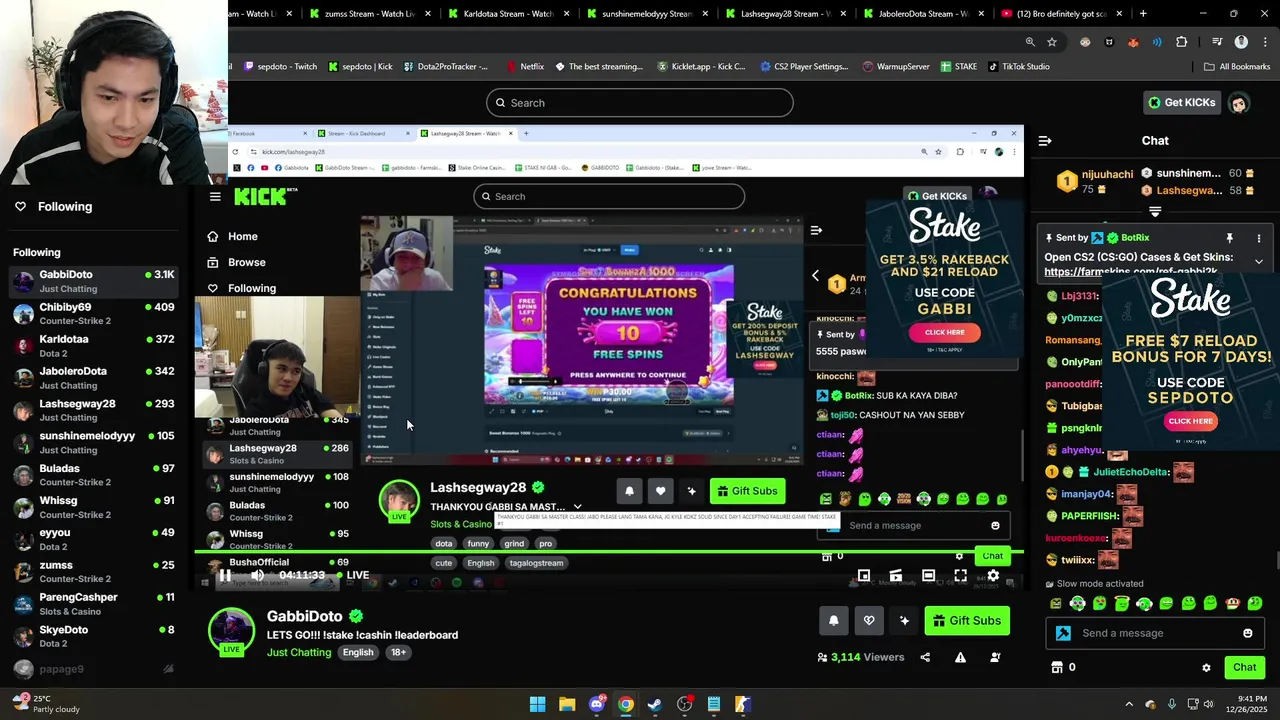The width and height of the screenshot is (1280, 720).
Task: Collapse the chat panel with the arrow icon
Action: pyautogui.click(x=1045, y=141)
